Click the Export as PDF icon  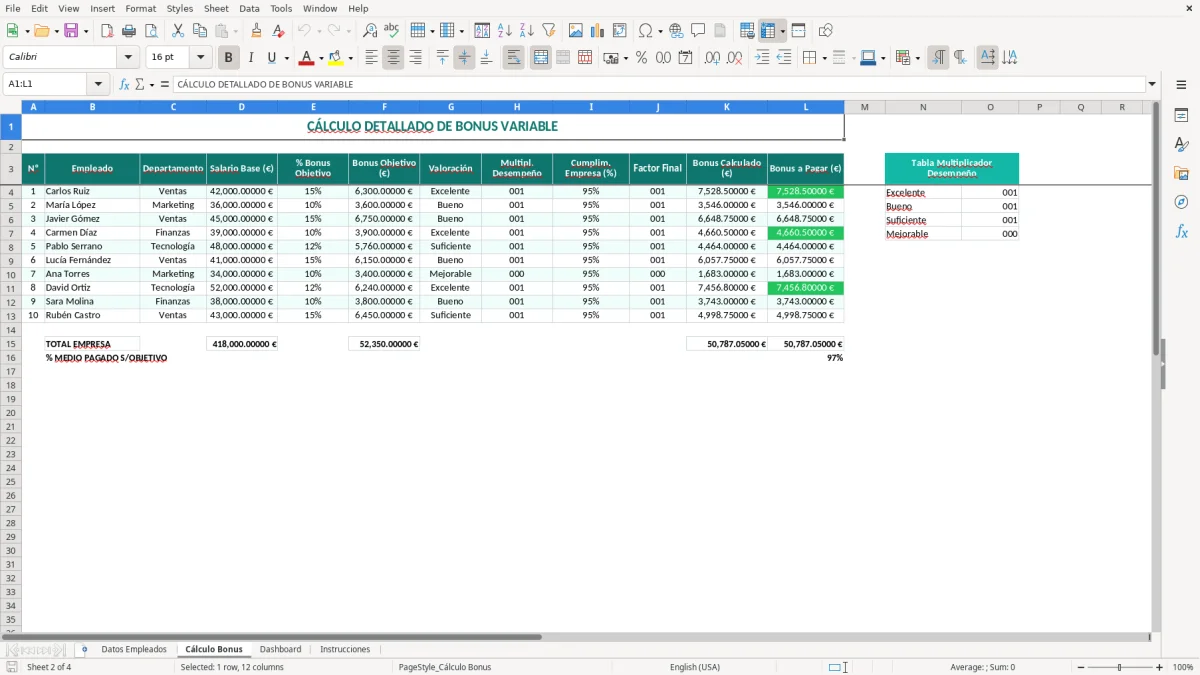tap(107, 31)
